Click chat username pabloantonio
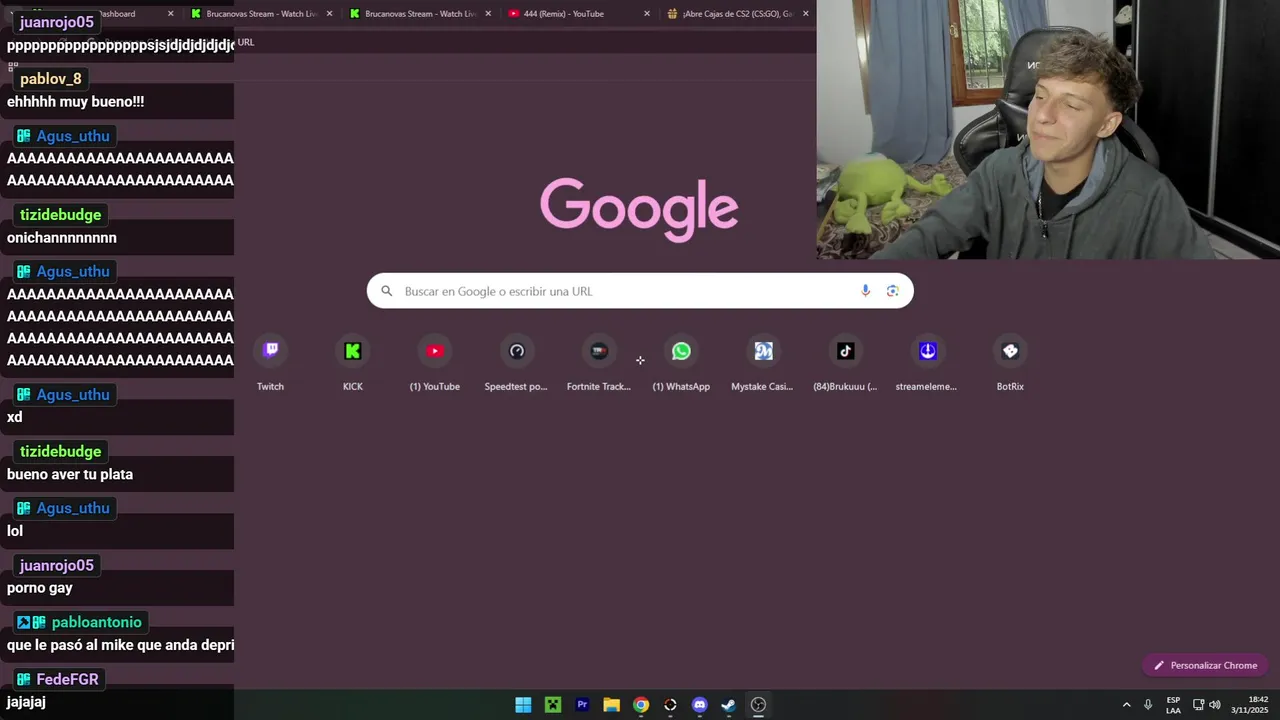The width and height of the screenshot is (1280, 720). point(96,622)
